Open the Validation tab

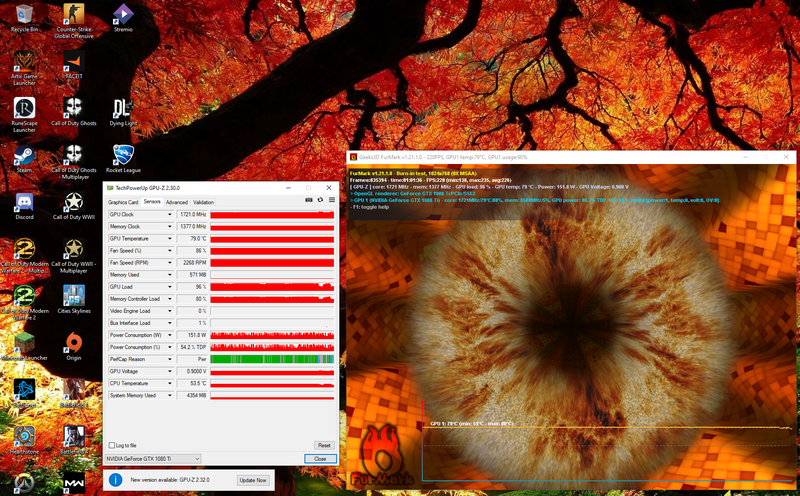click(x=203, y=202)
